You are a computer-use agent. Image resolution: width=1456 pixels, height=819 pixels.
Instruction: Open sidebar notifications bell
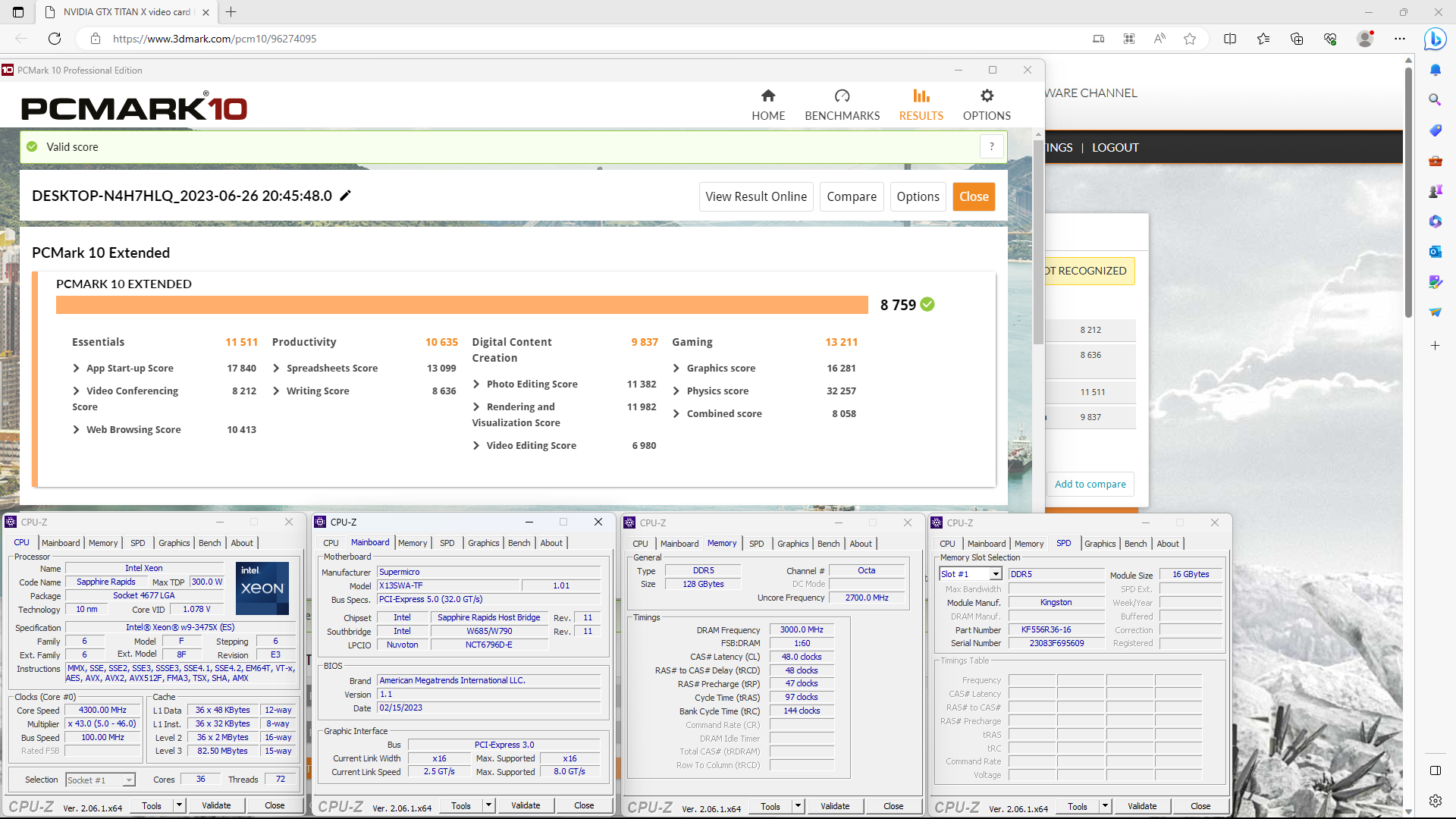[x=1435, y=70]
